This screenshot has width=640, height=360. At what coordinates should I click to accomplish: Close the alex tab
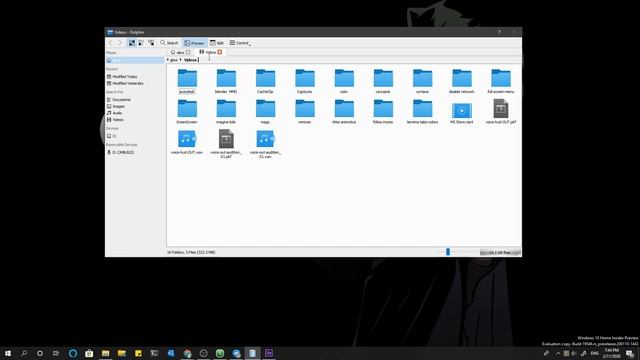188,52
